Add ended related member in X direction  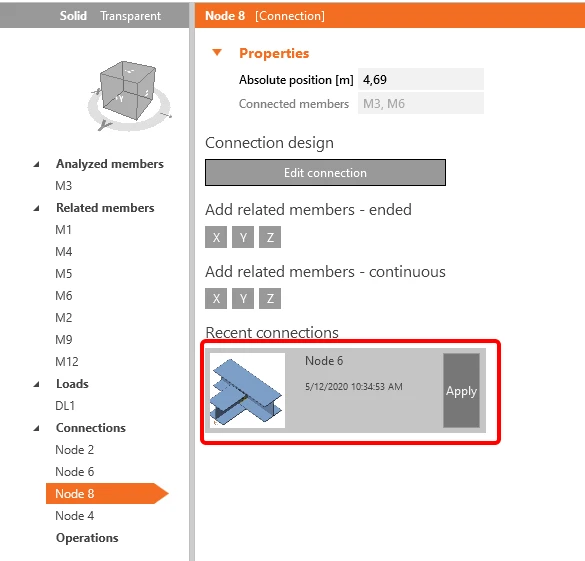[x=216, y=237]
